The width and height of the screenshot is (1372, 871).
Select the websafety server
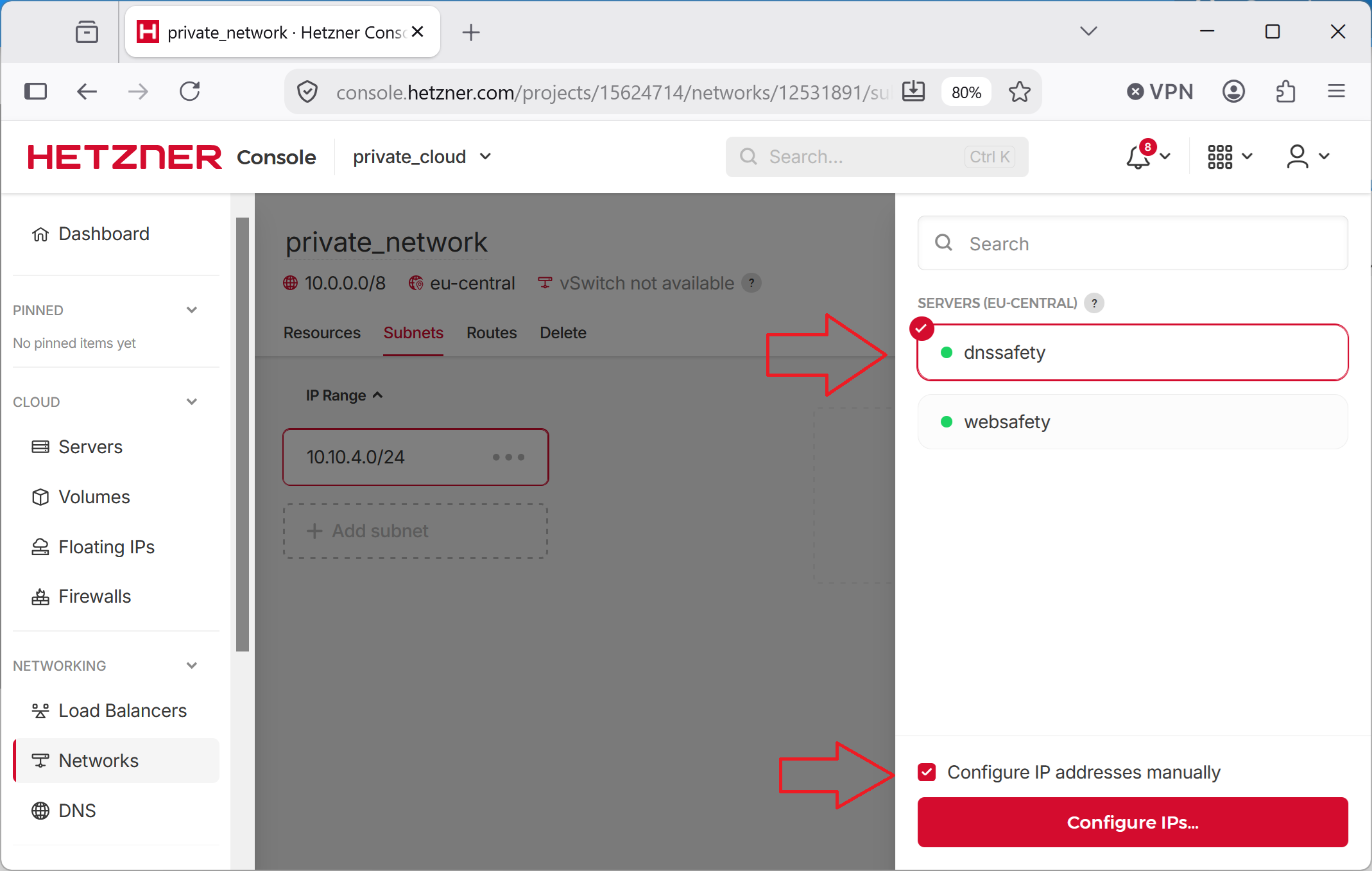pyautogui.click(x=1133, y=422)
